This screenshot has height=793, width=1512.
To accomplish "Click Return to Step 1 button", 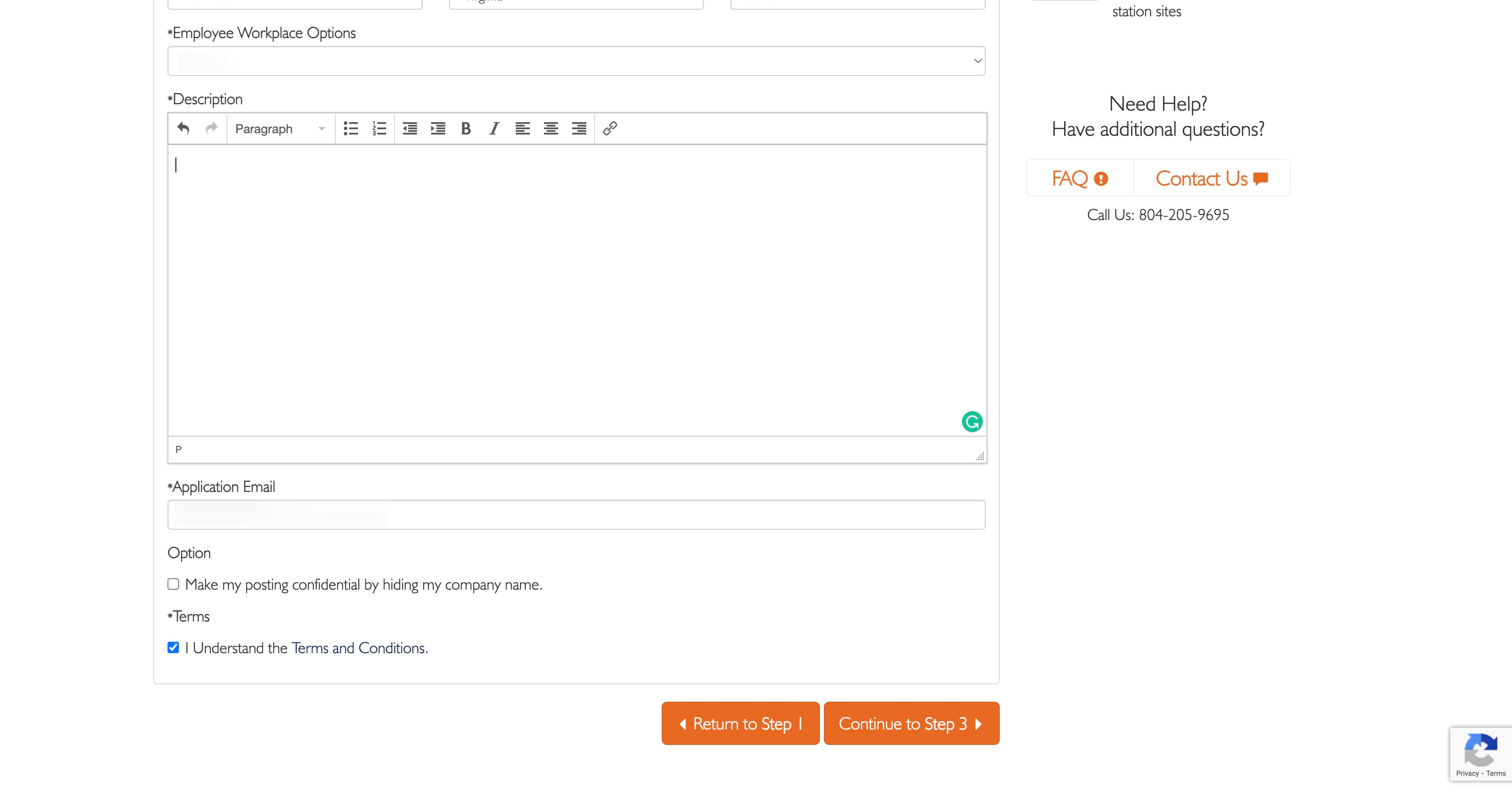I will coord(740,724).
